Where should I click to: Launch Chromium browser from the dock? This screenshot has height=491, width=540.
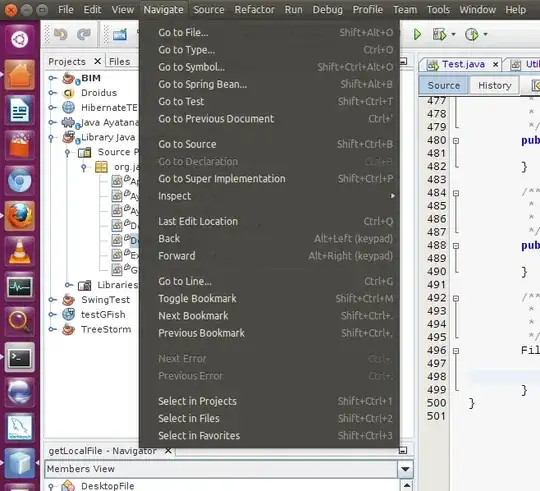tap(20, 181)
